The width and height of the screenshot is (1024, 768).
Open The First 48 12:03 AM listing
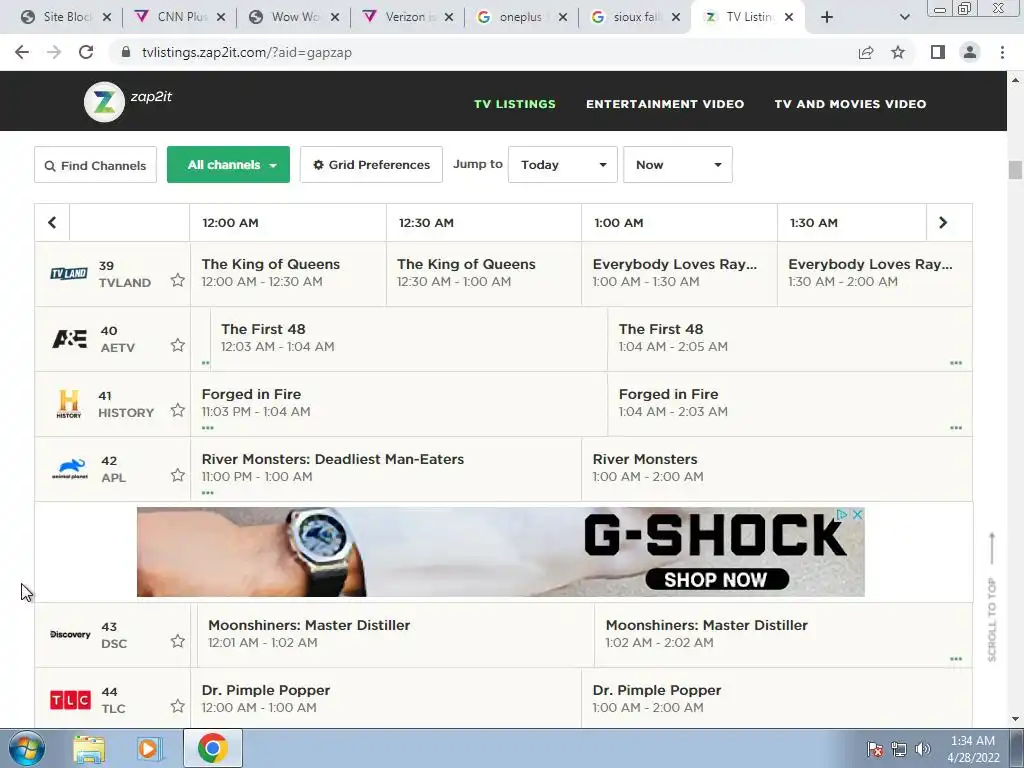point(409,339)
